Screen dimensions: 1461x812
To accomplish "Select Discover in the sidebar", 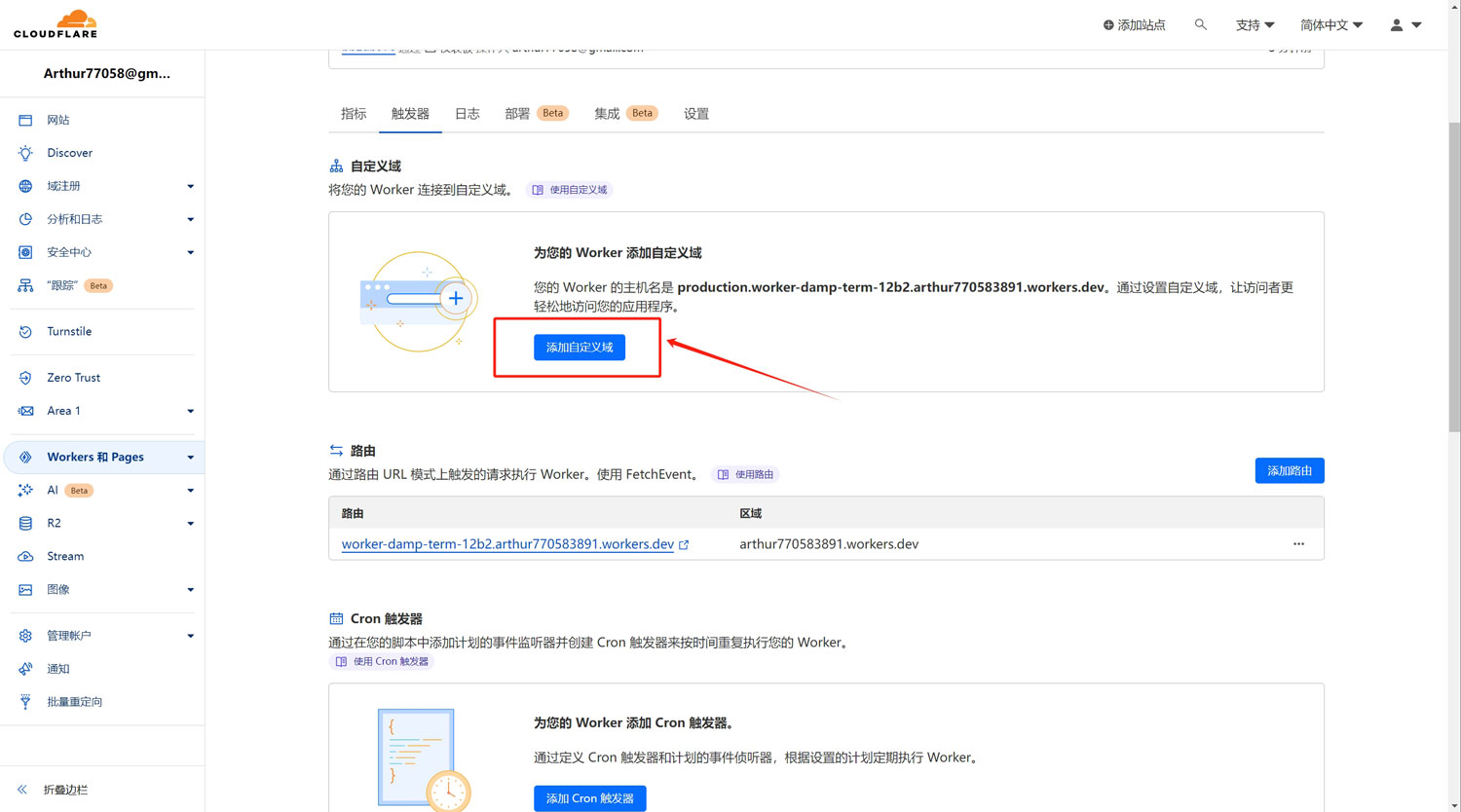I will click(68, 152).
